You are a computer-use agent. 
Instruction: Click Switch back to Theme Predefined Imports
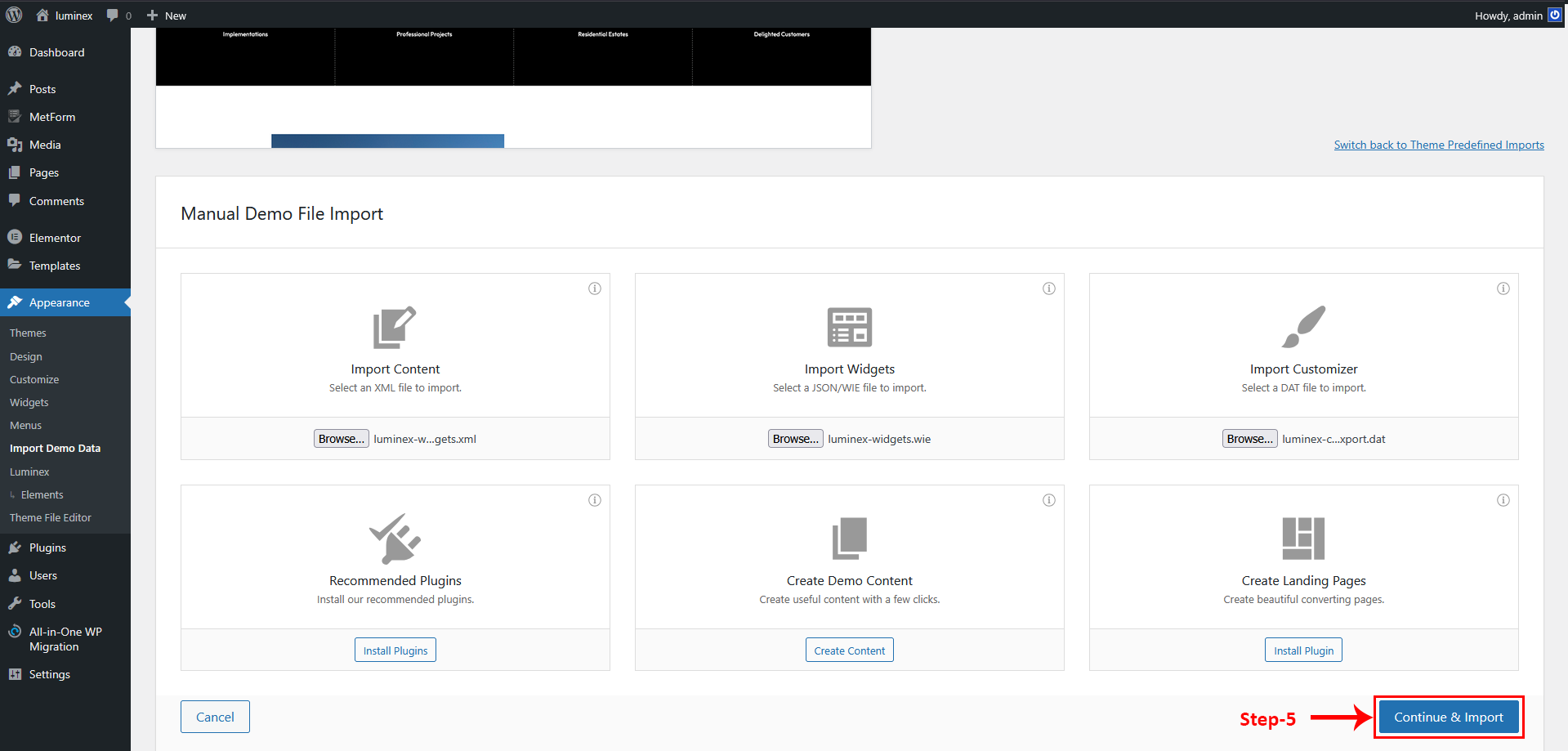(x=1439, y=145)
